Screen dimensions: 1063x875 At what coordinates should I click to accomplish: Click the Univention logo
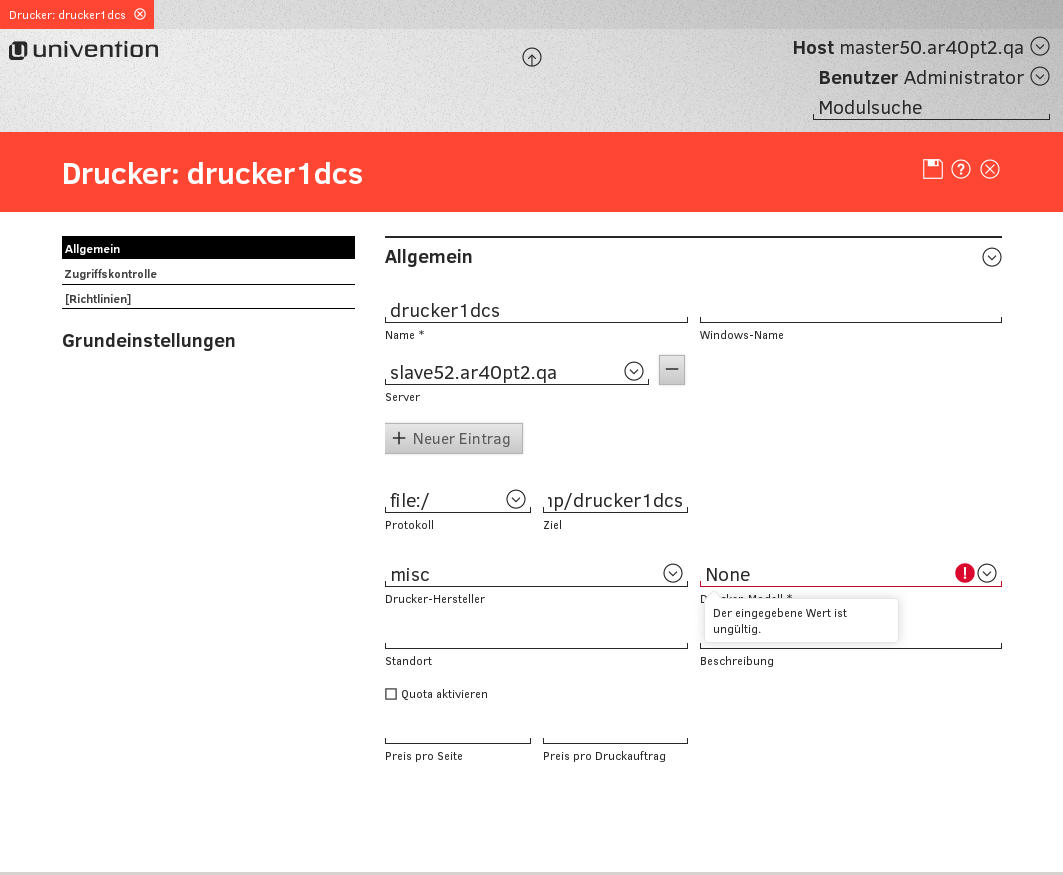pos(84,50)
